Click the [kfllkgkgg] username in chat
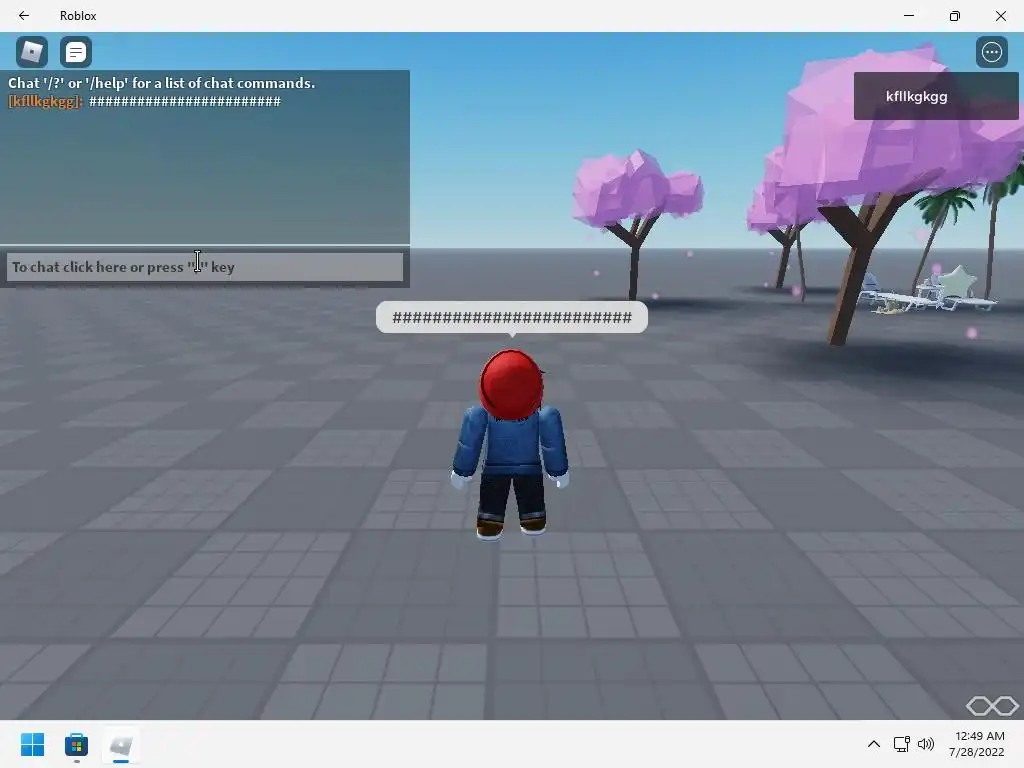 pos(45,101)
